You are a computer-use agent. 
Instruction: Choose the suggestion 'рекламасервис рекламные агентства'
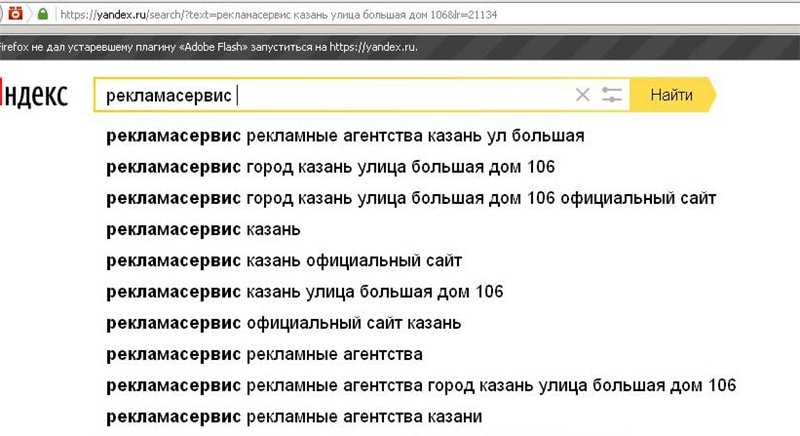pos(264,354)
